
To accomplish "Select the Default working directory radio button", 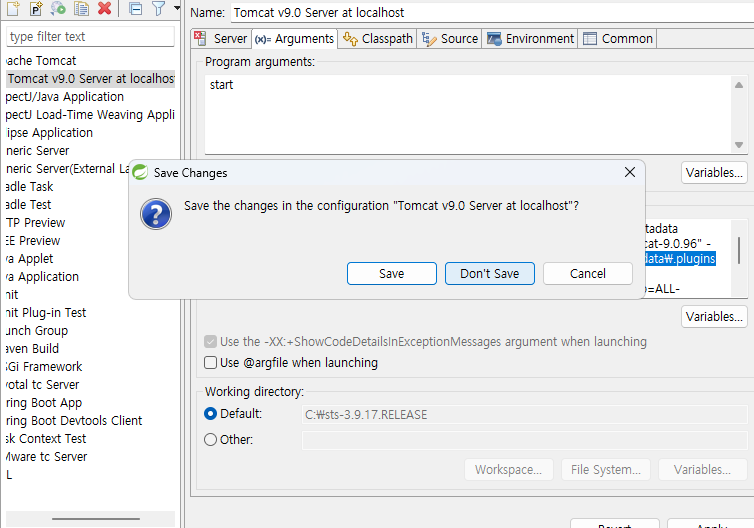I will click(210, 414).
